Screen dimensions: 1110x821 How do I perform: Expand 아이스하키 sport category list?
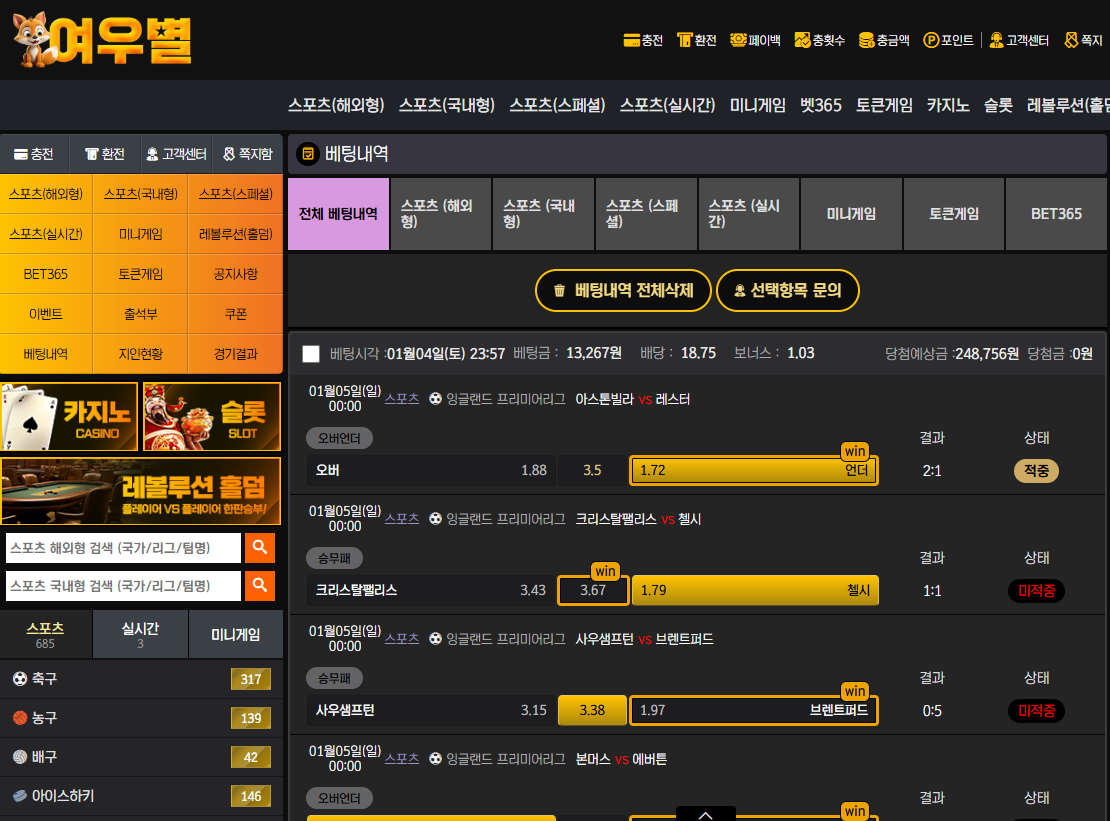tap(140, 796)
